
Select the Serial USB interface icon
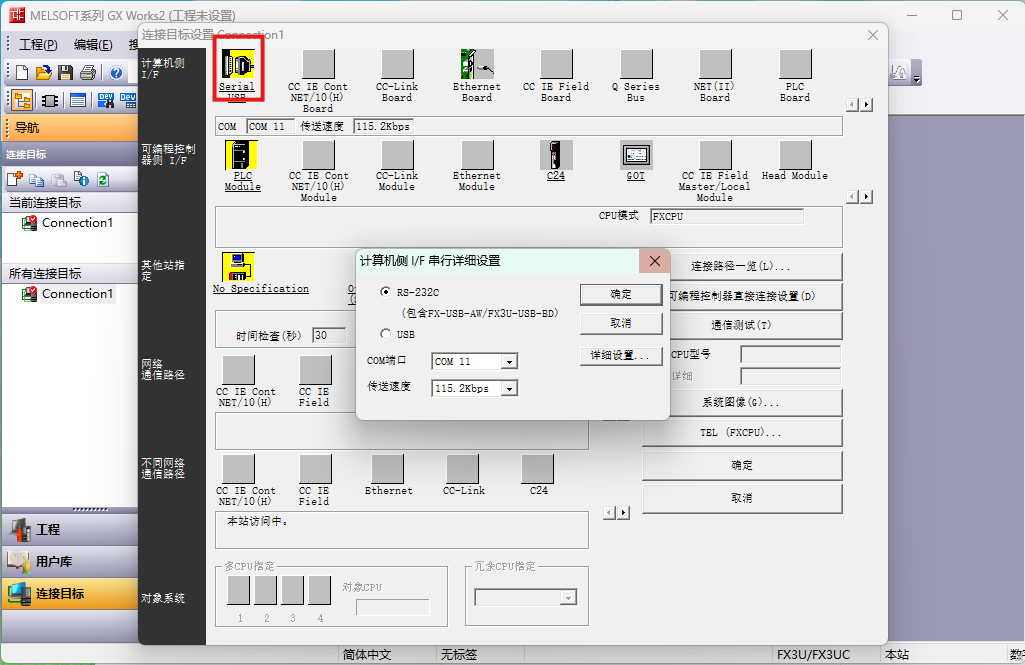tap(238, 64)
